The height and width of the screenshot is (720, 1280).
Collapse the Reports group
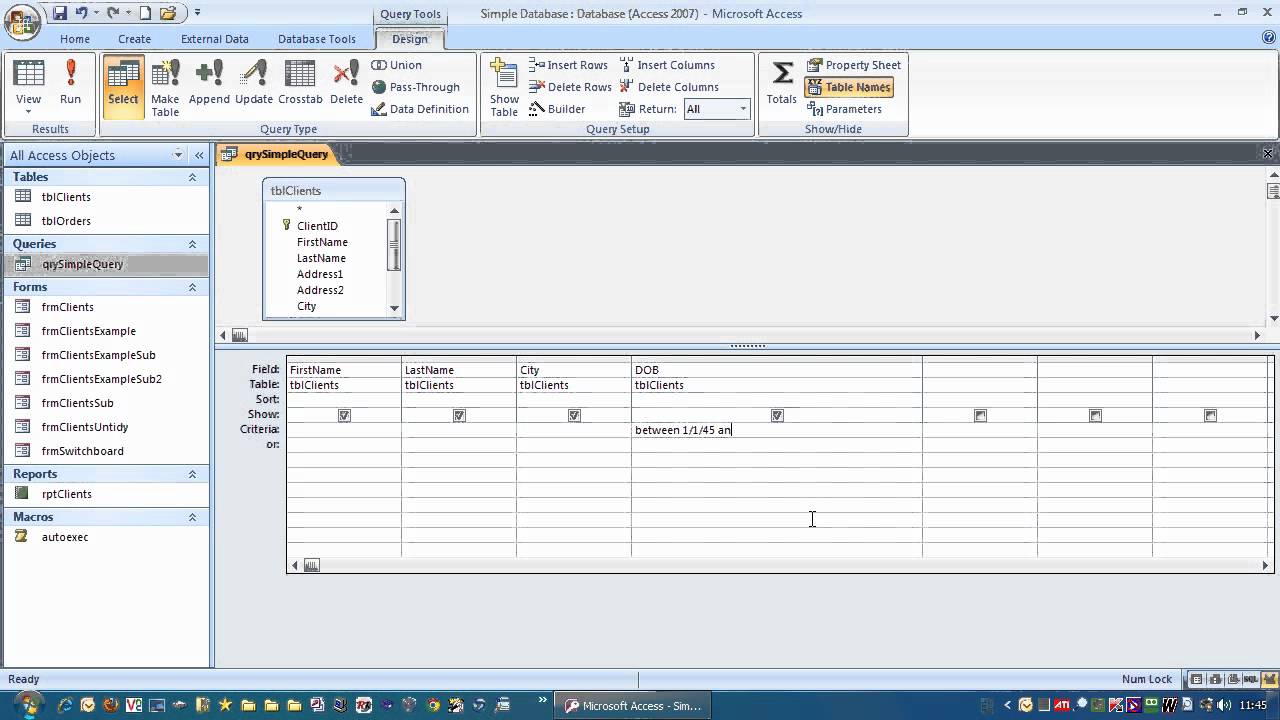point(192,474)
